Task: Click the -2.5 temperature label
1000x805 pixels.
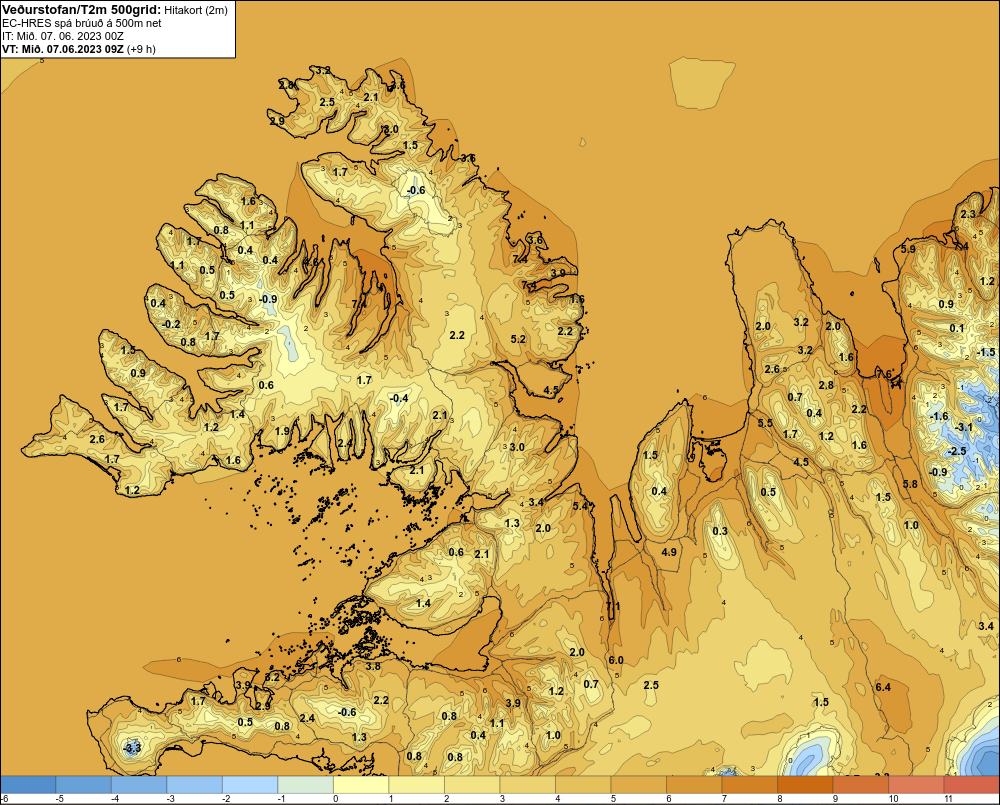Action: coord(957,450)
